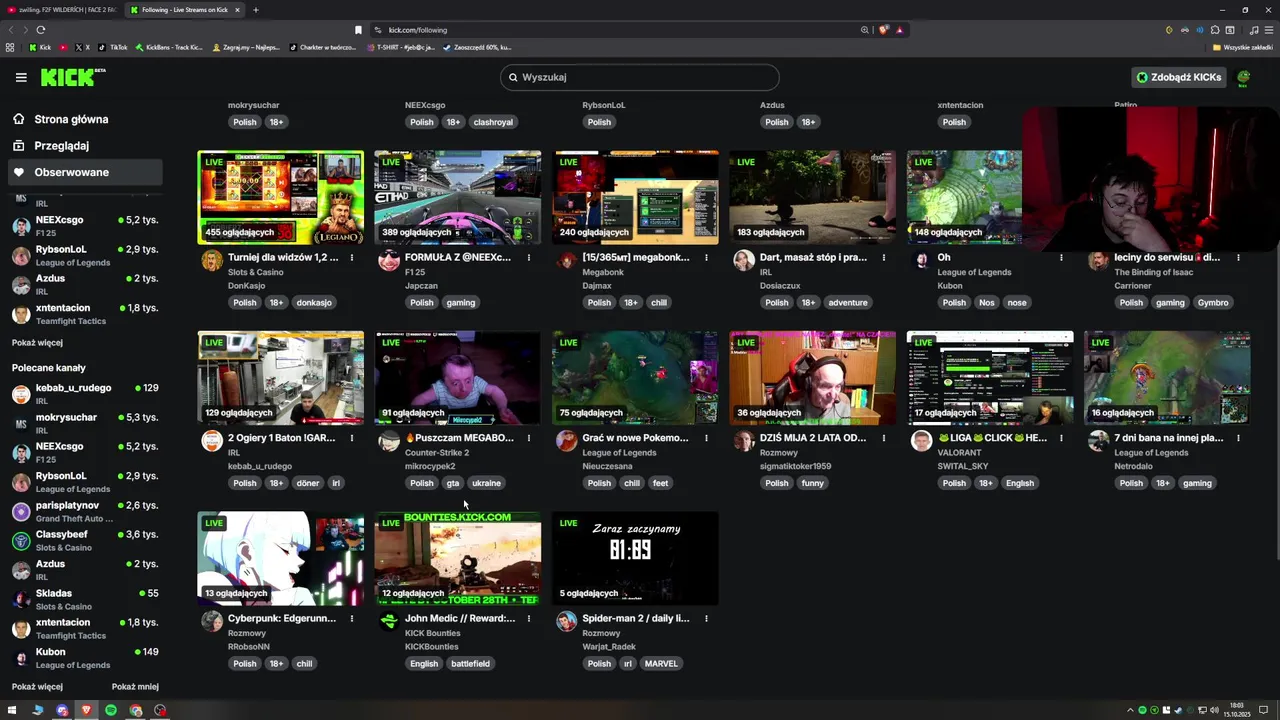Image resolution: width=1280 pixels, height=720 pixels.
Task: Click the Zdobądź KICKs button
Action: tap(1179, 77)
